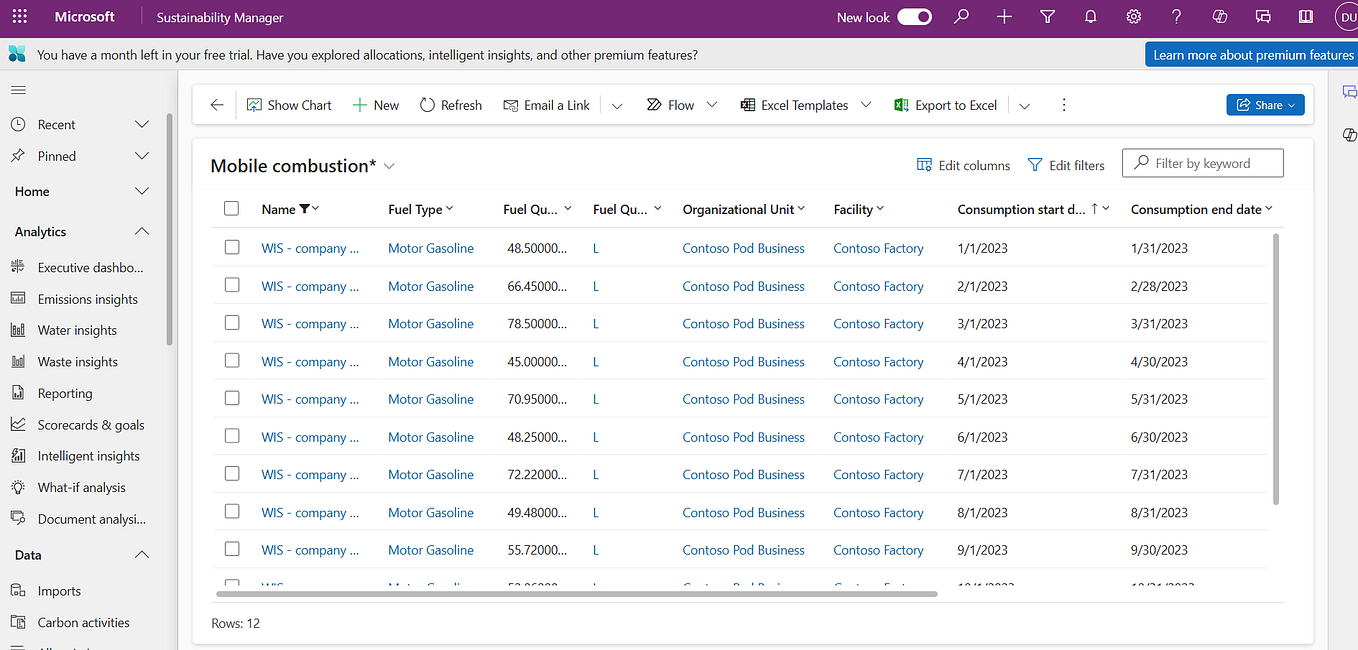Open Carbon activities under Data
This screenshot has height=650, width=1358.
pyautogui.click(x=83, y=621)
